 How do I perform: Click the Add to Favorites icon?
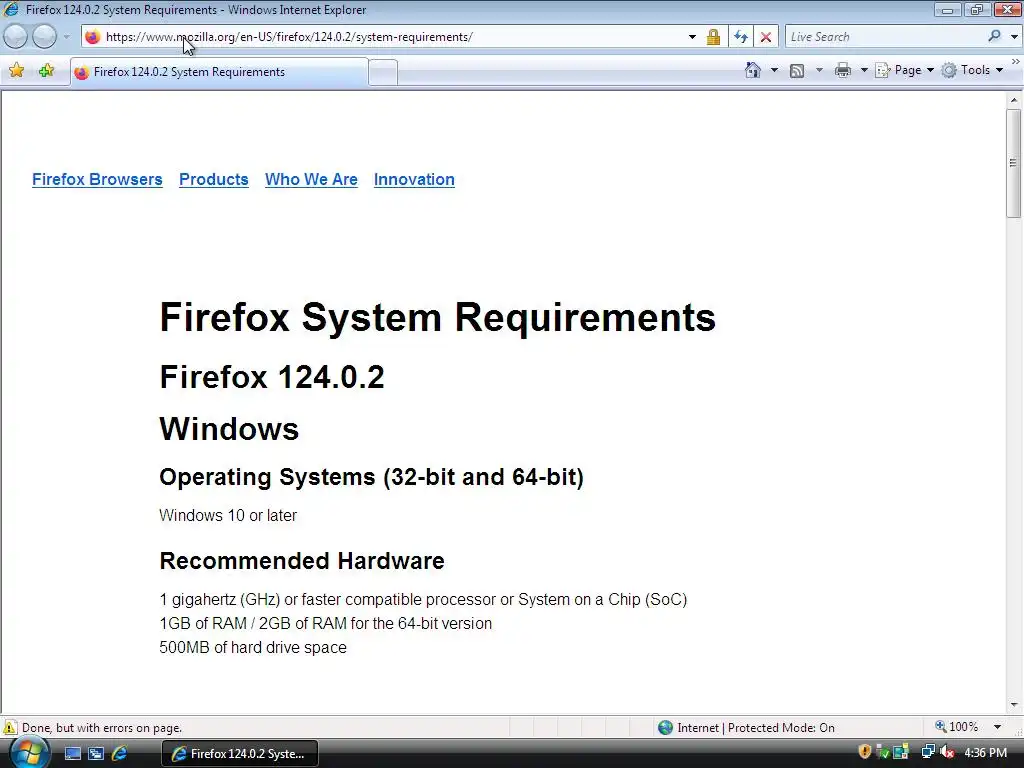(x=46, y=71)
